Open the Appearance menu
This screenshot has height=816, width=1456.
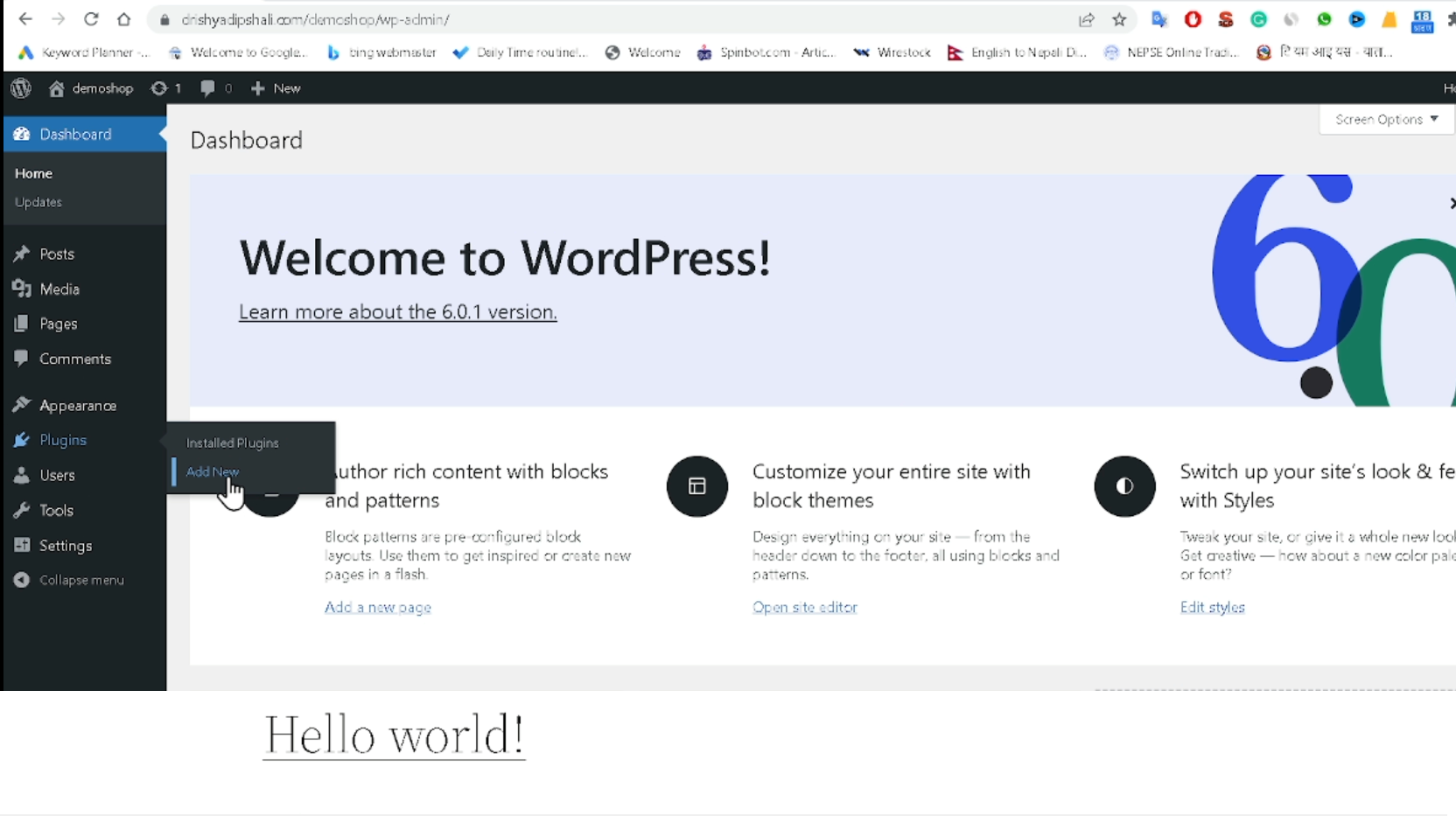pyautogui.click(x=77, y=406)
